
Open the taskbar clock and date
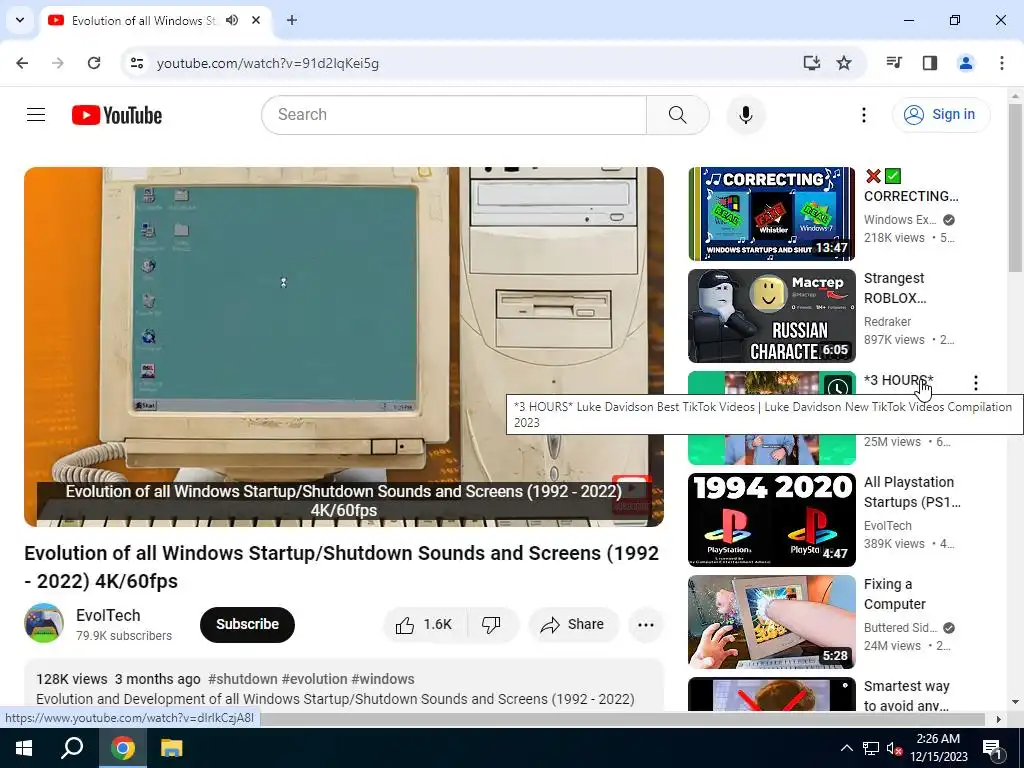tap(938, 748)
